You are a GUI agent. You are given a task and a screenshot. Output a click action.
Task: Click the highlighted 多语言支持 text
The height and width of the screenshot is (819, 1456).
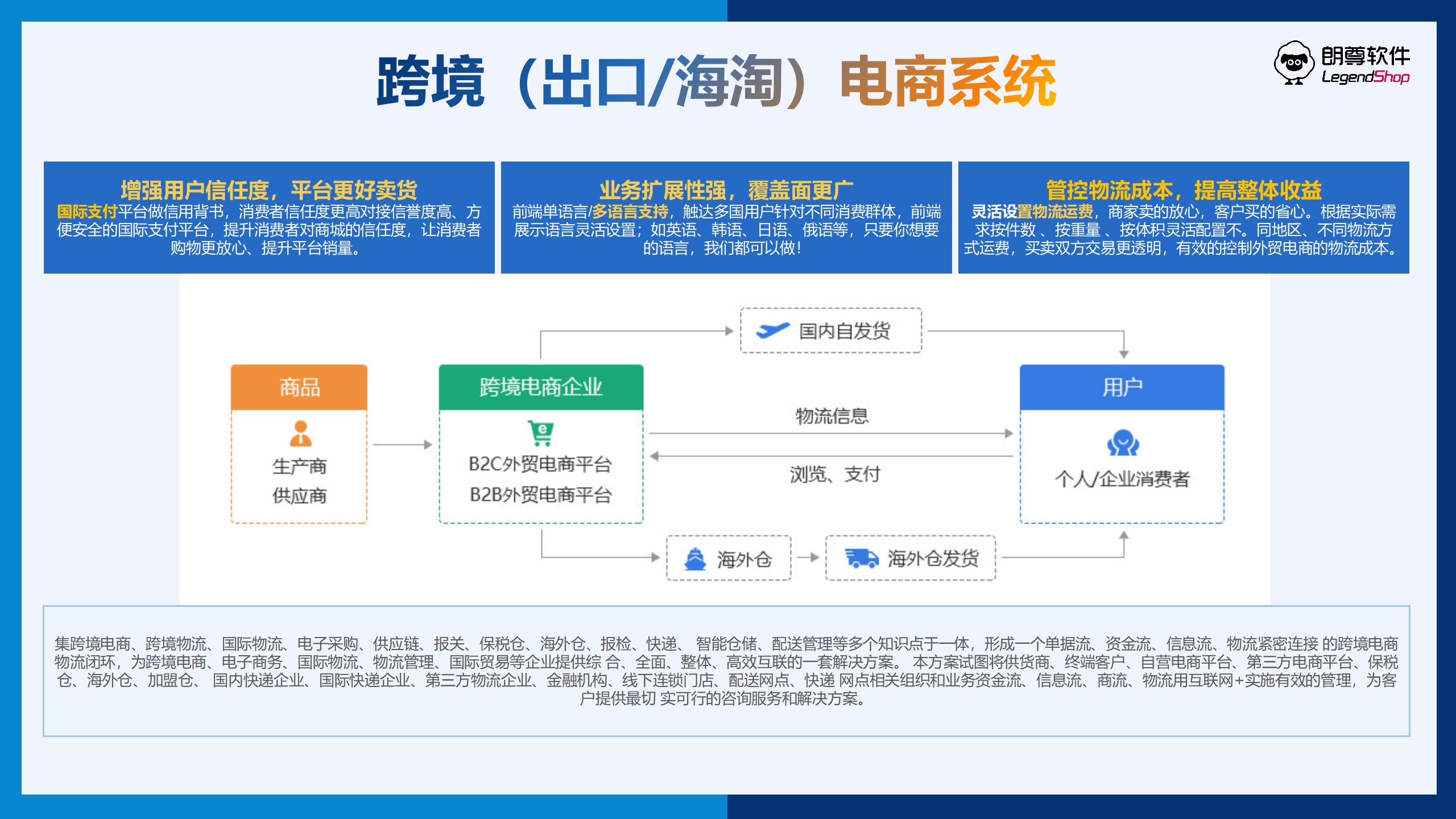click(x=630, y=212)
